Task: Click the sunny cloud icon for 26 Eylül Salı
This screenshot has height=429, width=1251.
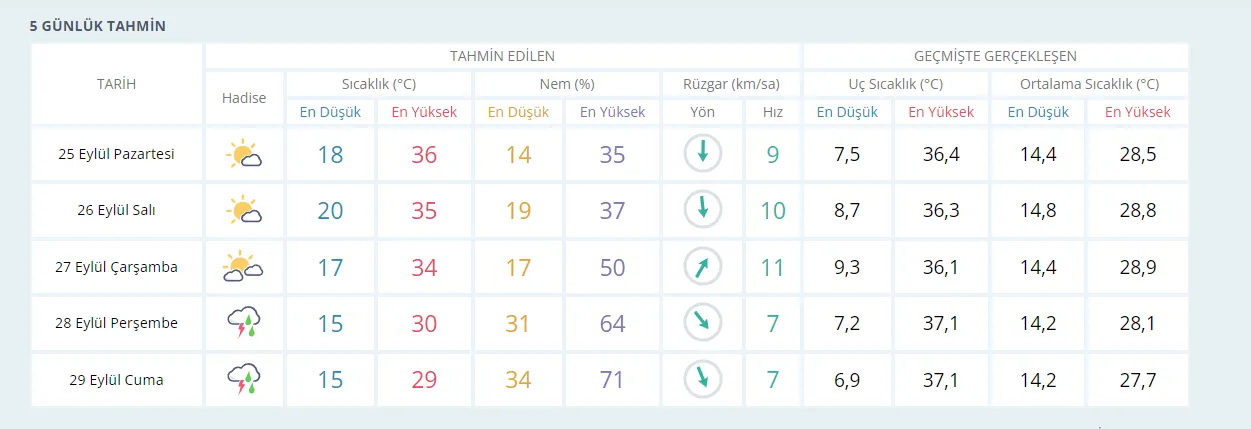Action: (x=244, y=211)
